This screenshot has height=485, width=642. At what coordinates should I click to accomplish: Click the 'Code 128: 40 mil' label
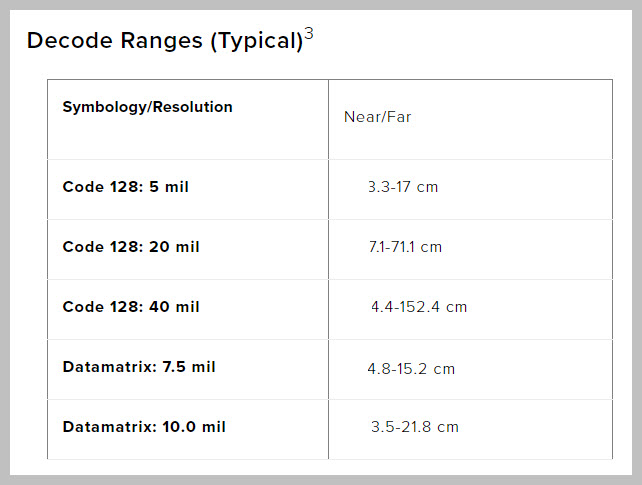(x=130, y=307)
